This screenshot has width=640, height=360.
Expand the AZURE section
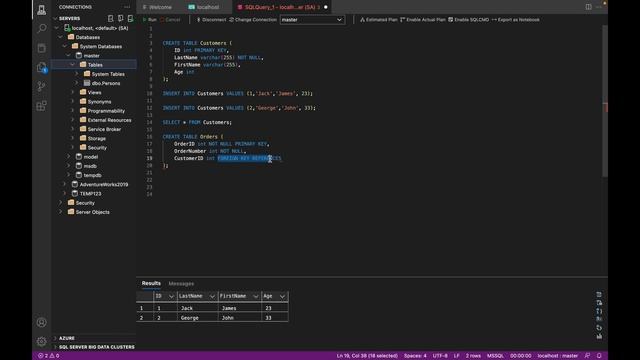click(x=56, y=338)
